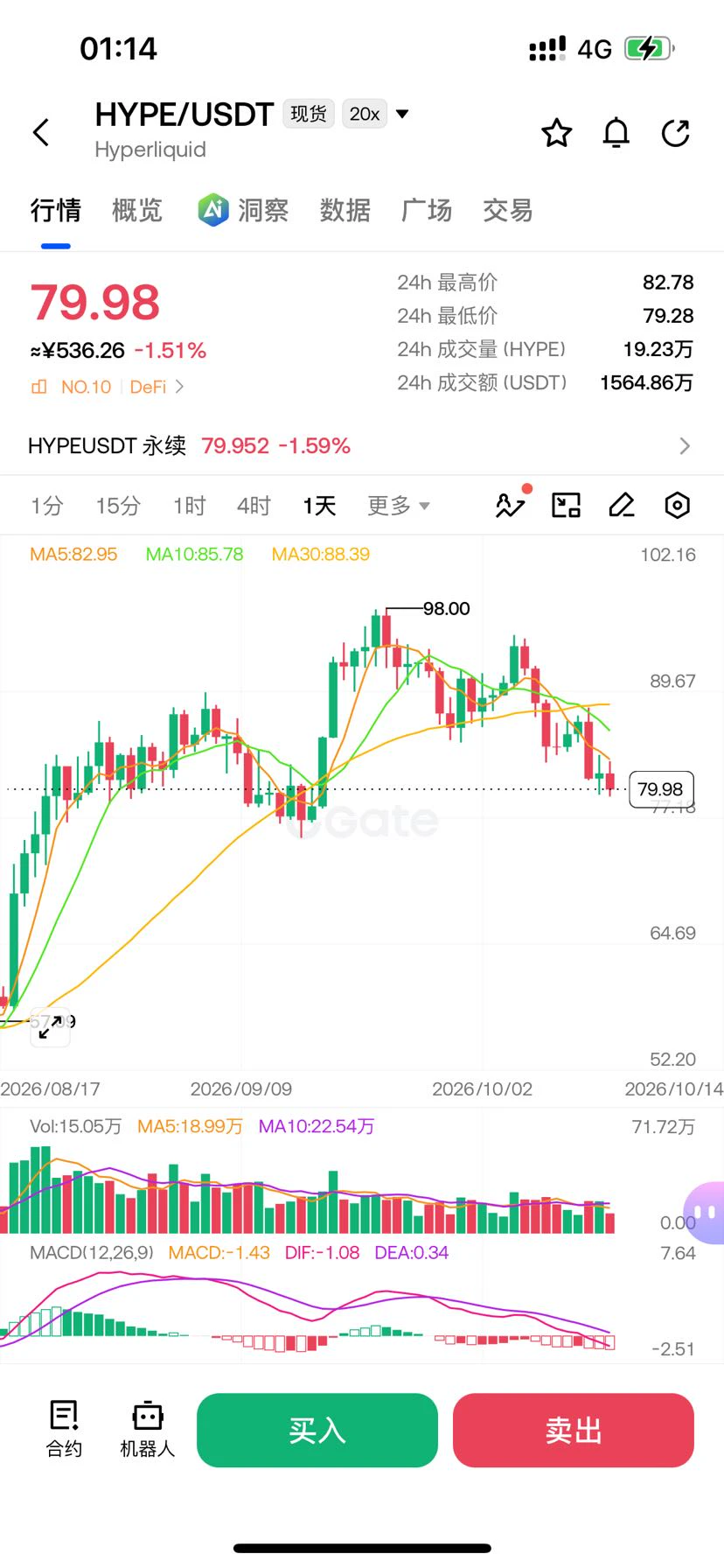Select the 1时 timeframe
Image resolution: width=724 pixels, height=1568 pixels.
point(189,506)
